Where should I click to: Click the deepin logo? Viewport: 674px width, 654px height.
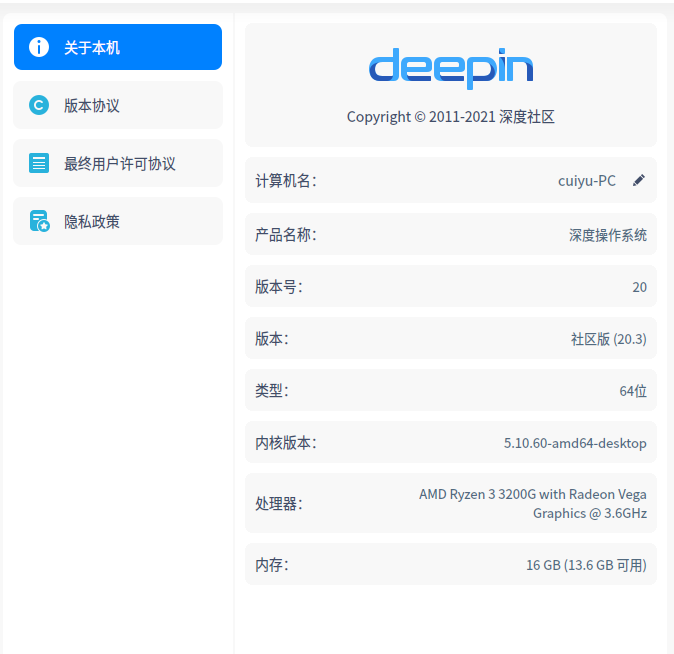451,69
